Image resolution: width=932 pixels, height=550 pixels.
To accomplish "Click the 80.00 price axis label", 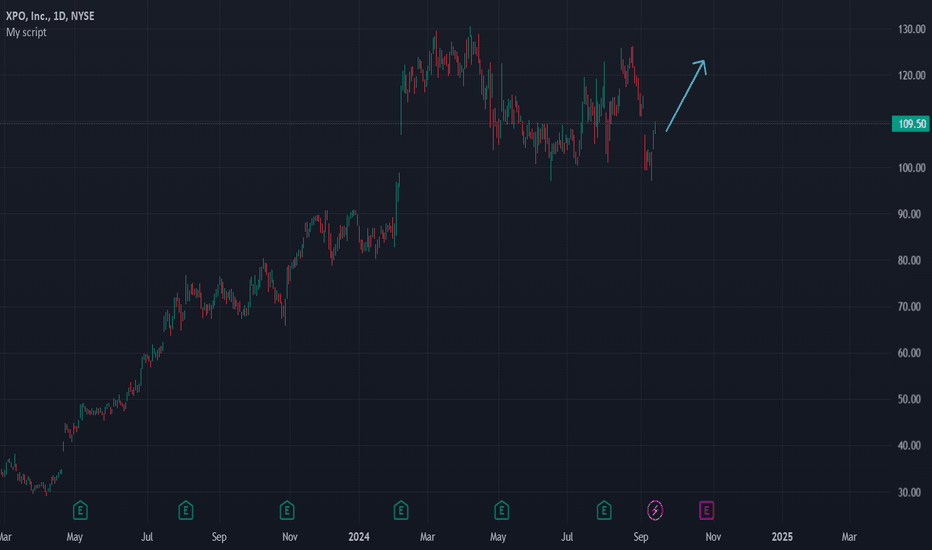I will pyautogui.click(x=909, y=260).
